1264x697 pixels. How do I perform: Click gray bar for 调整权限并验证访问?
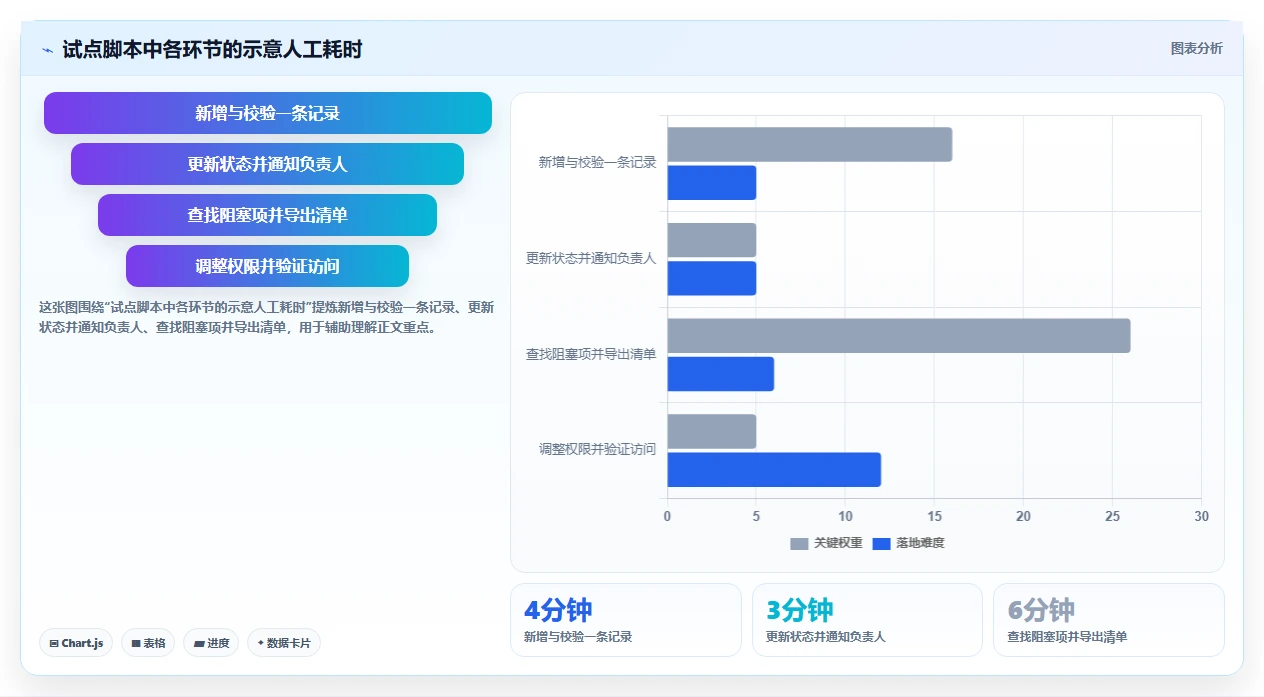(x=712, y=431)
